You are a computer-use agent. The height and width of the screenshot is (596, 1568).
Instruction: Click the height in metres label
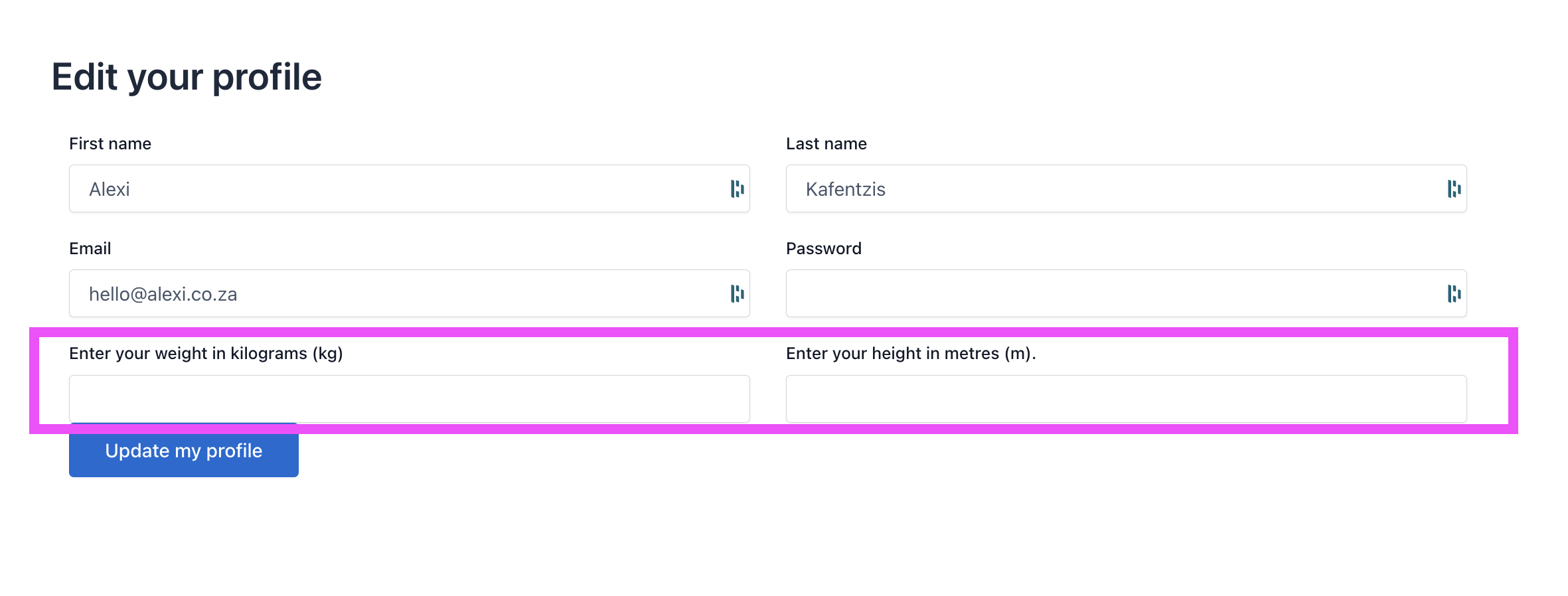click(911, 354)
